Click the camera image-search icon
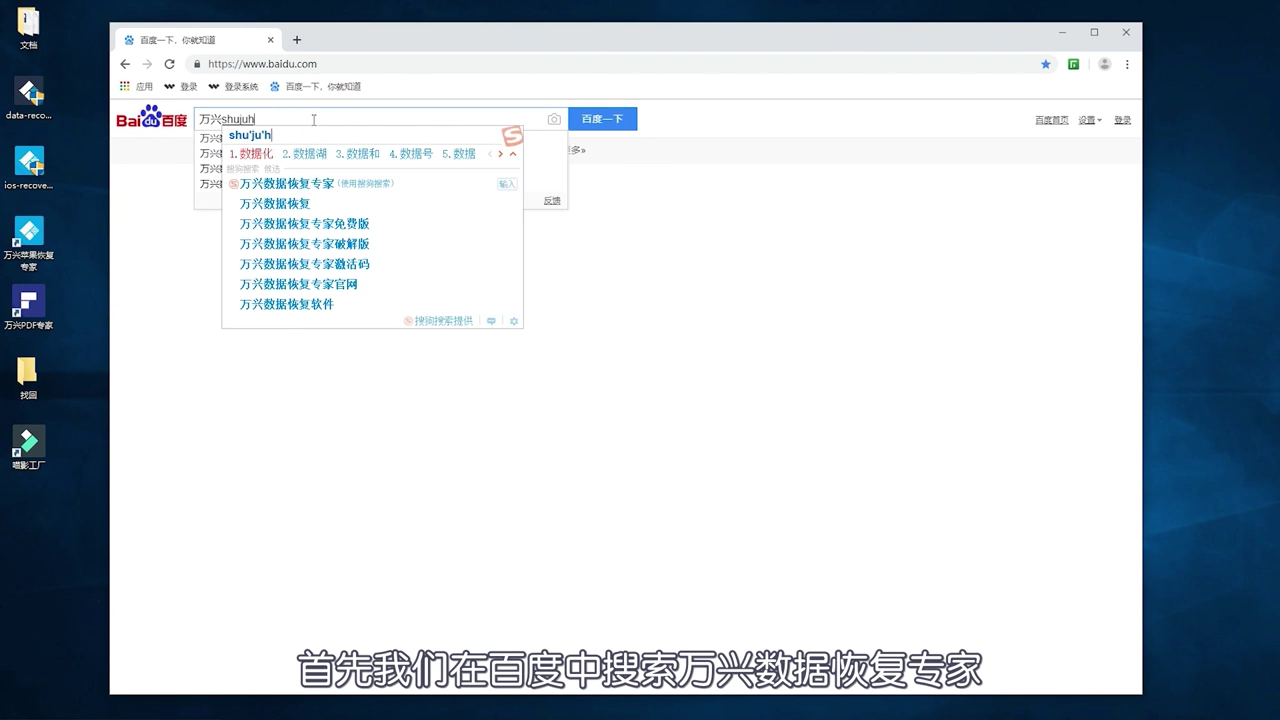The height and width of the screenshot is (720, 1280). tap(554, 119)
